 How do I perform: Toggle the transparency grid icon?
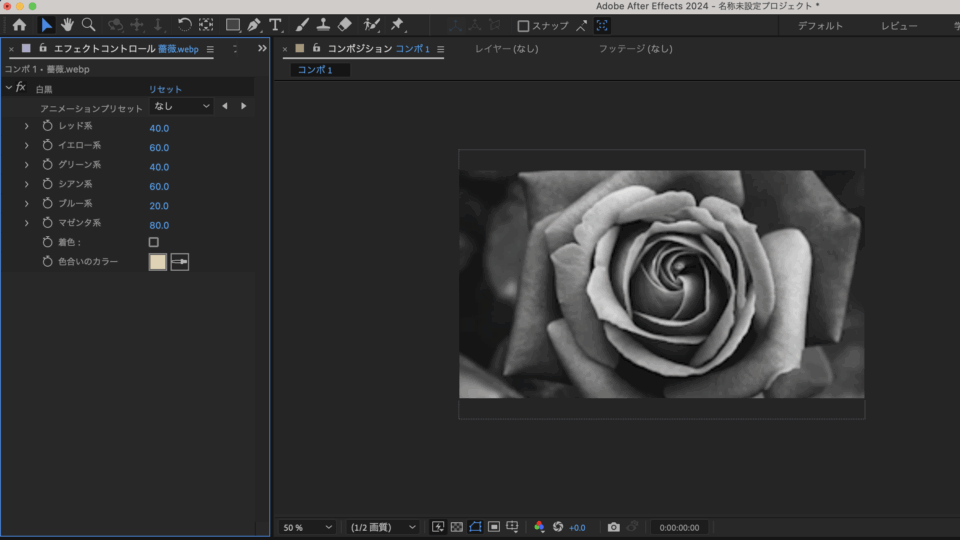tap(456, 527)
